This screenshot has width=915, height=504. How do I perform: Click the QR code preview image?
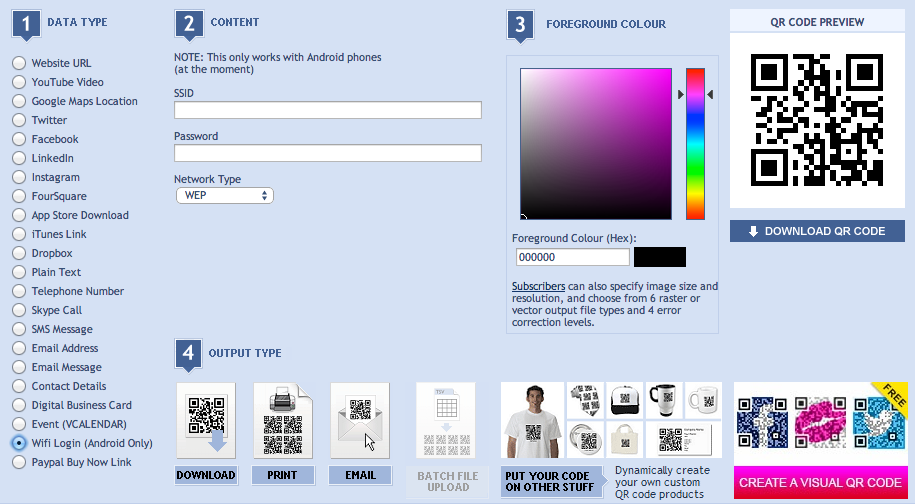[x=817, y=120]
